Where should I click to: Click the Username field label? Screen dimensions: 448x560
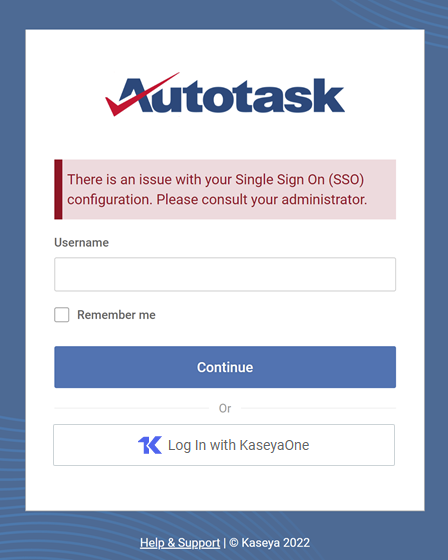pyautogui.click(x=81, y=242)
